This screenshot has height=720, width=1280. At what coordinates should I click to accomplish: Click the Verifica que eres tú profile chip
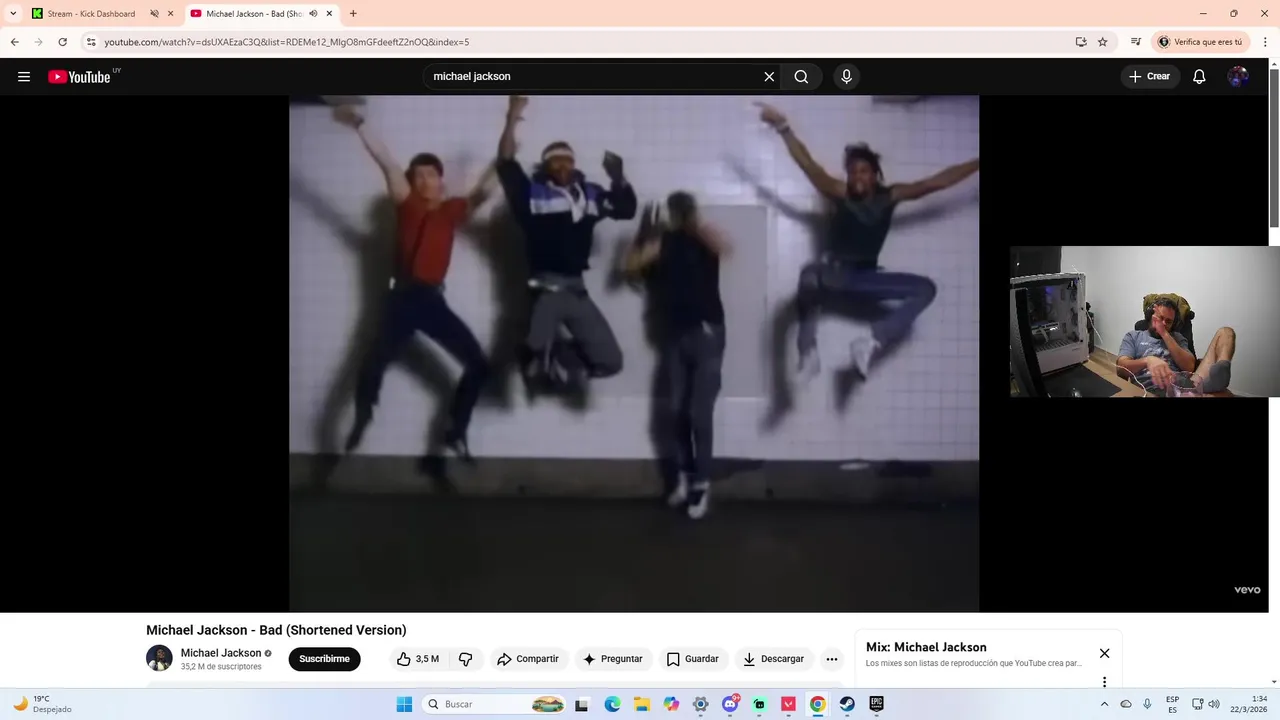coord(1200,42)
